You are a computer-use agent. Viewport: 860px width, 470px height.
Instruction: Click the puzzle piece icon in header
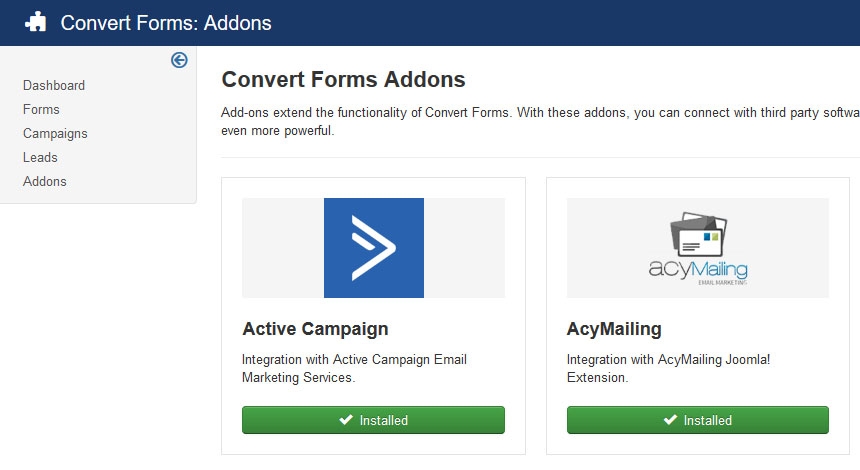(x=36, y=22)
